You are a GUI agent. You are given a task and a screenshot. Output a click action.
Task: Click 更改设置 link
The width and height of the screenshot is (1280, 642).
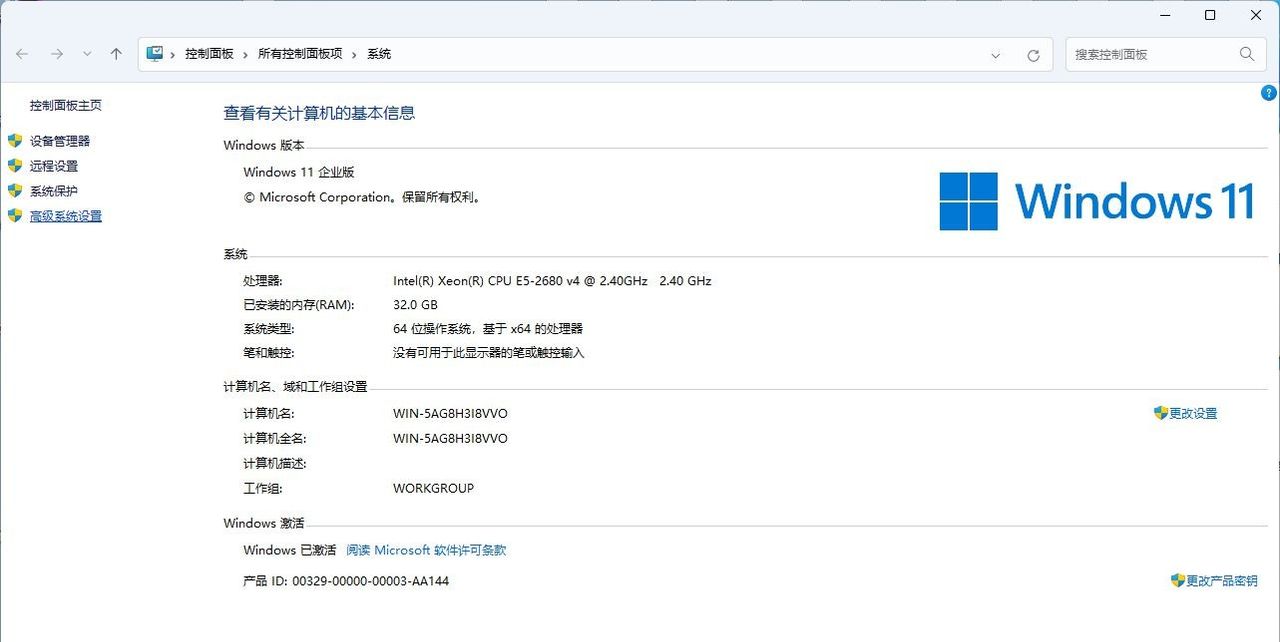pos(1193,413)
